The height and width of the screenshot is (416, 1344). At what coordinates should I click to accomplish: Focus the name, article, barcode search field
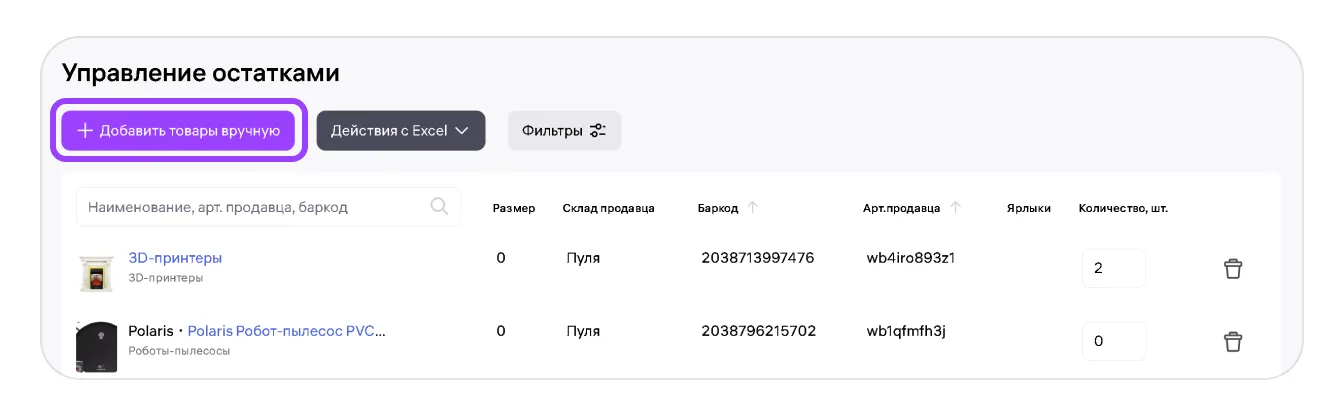(268, 207)
